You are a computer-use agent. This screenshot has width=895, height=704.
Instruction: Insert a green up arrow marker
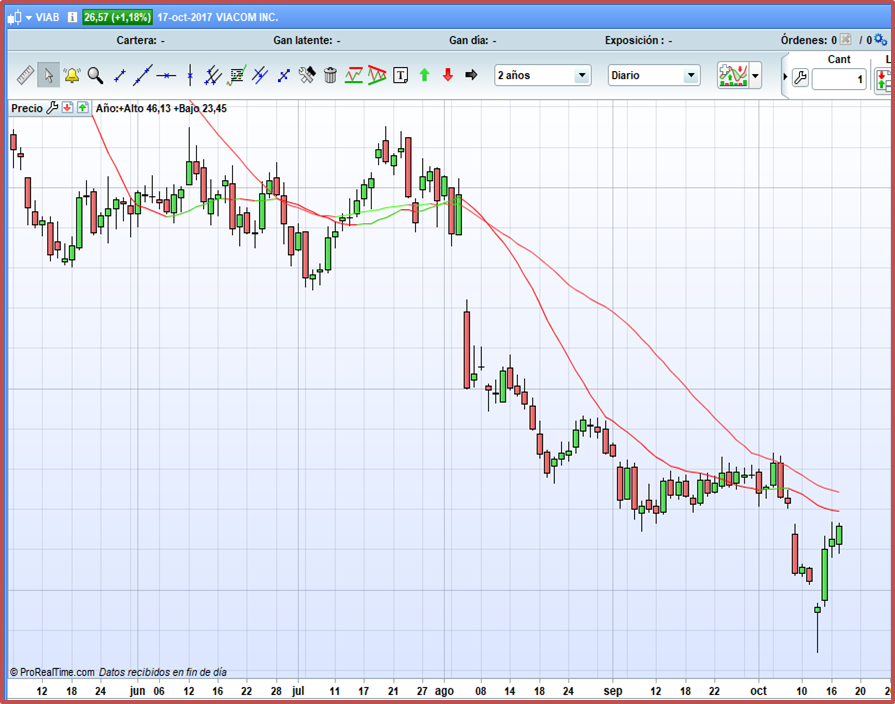(x=424, y=75)
